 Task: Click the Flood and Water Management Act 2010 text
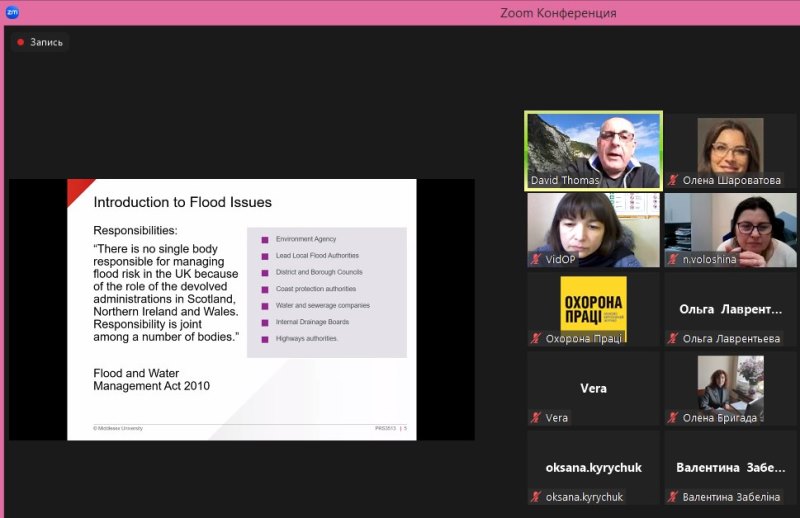pos(152,380)
